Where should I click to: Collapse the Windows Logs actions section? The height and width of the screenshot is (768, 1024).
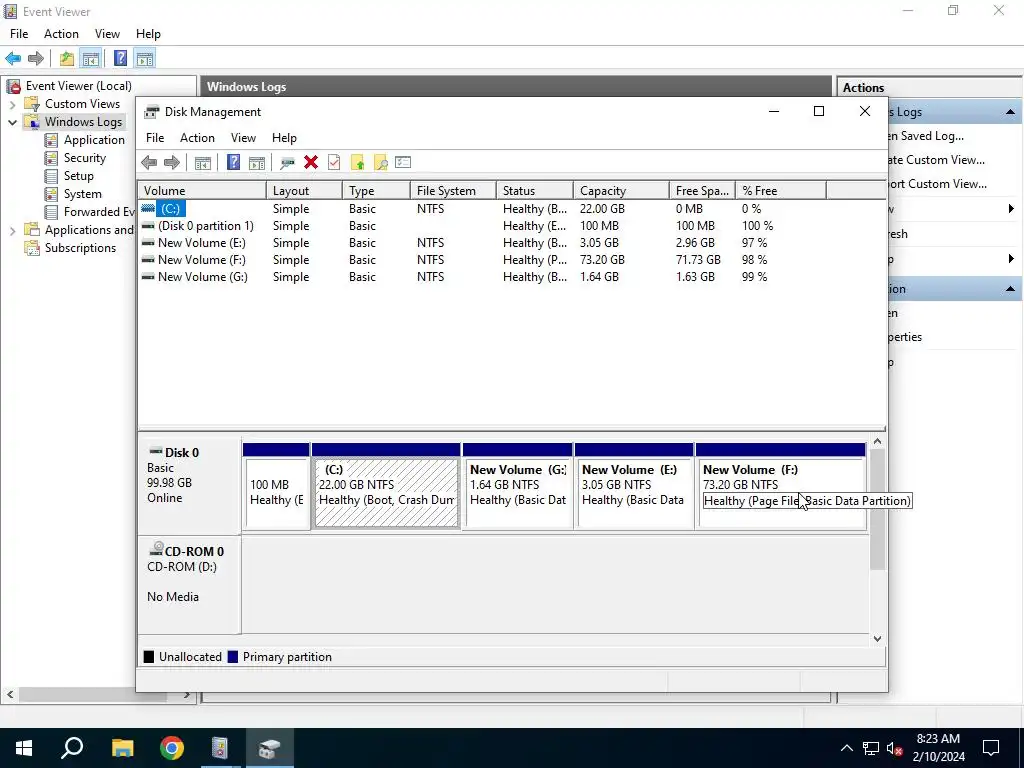coord(1010,112)
